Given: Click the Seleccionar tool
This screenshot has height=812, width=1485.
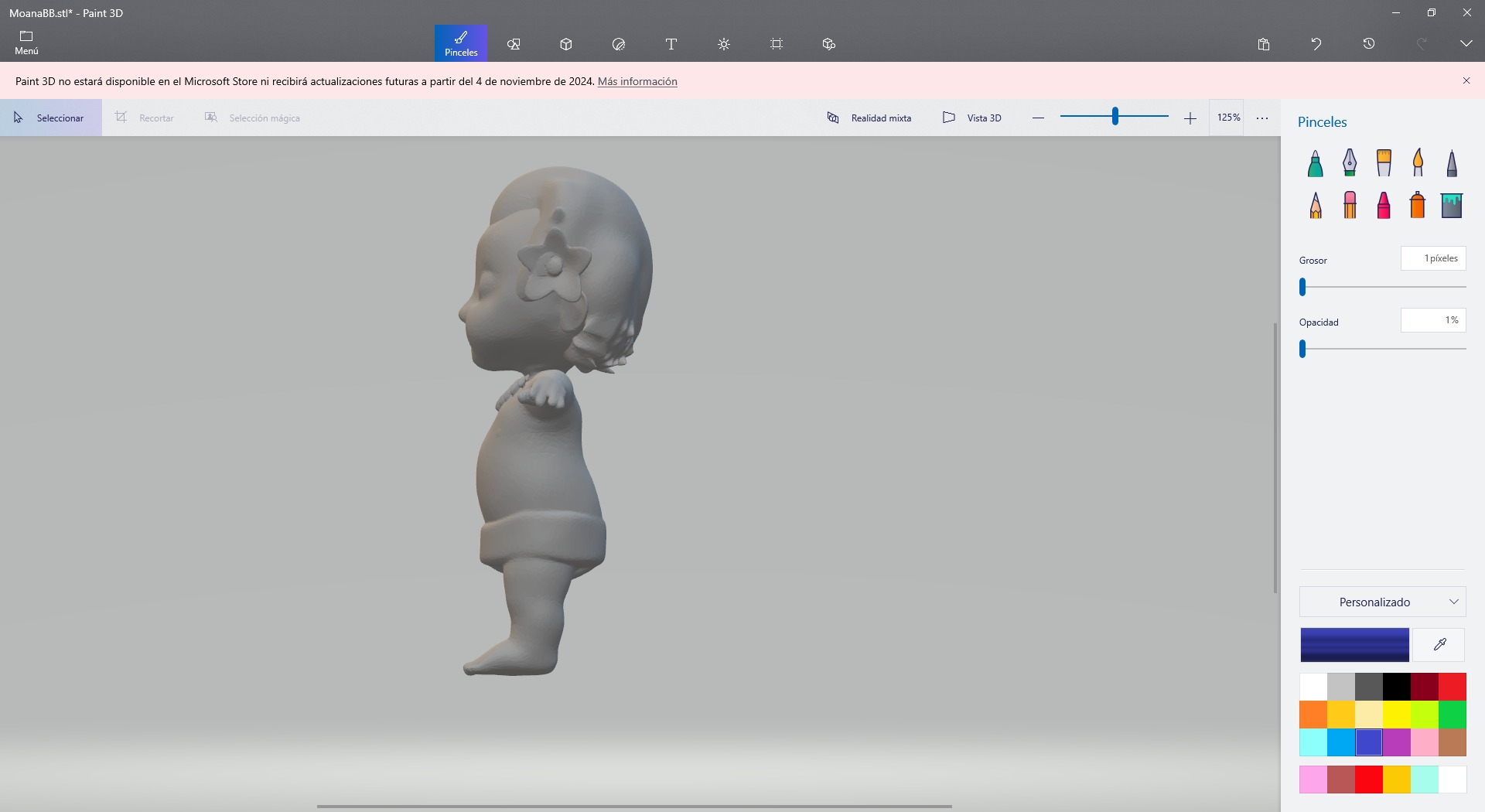Looking at the screenshot, I should 51,118.
